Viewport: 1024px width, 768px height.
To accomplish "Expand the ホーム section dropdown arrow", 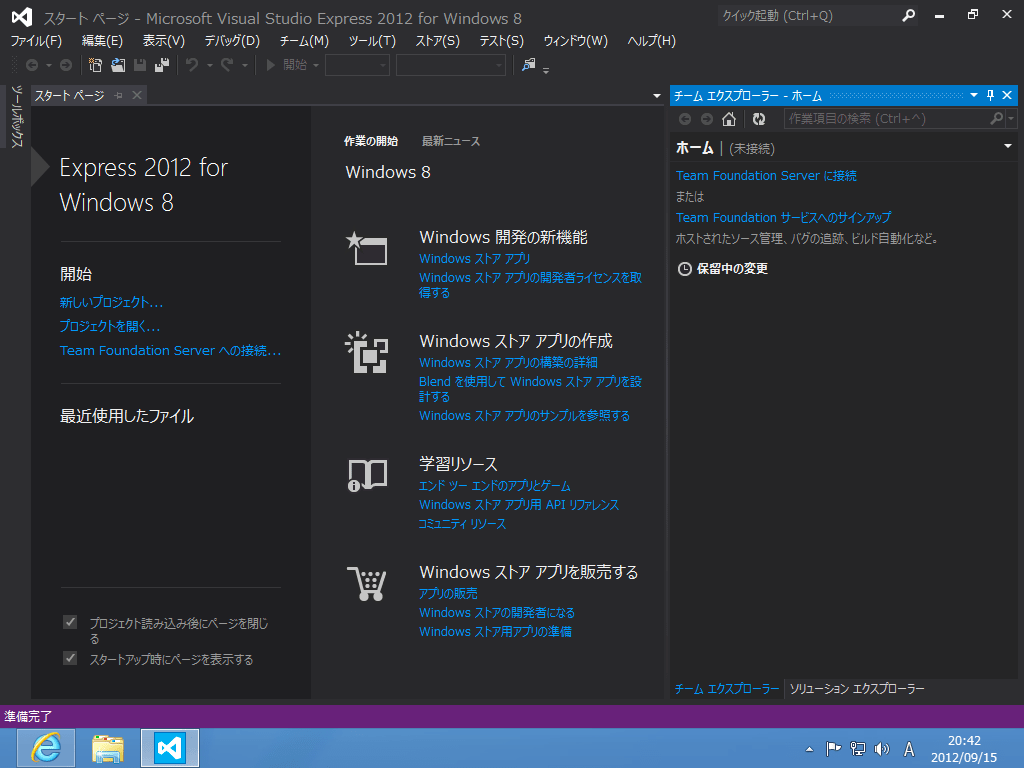I will coord(1008,146).
